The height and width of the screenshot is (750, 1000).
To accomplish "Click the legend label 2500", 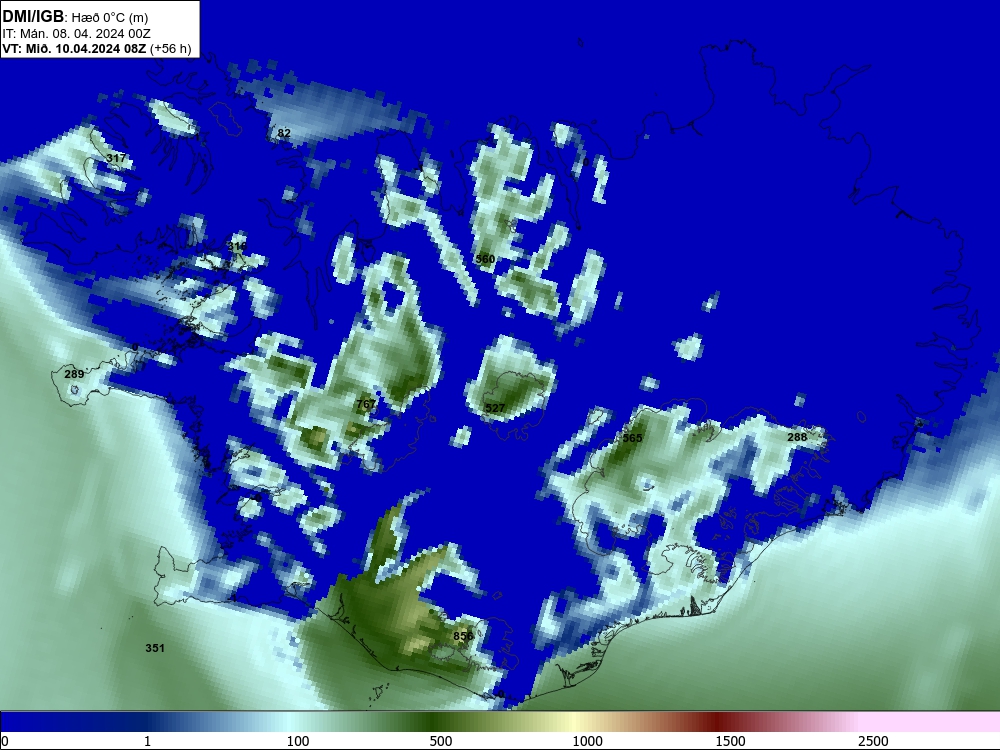I will tap(873, 741).
